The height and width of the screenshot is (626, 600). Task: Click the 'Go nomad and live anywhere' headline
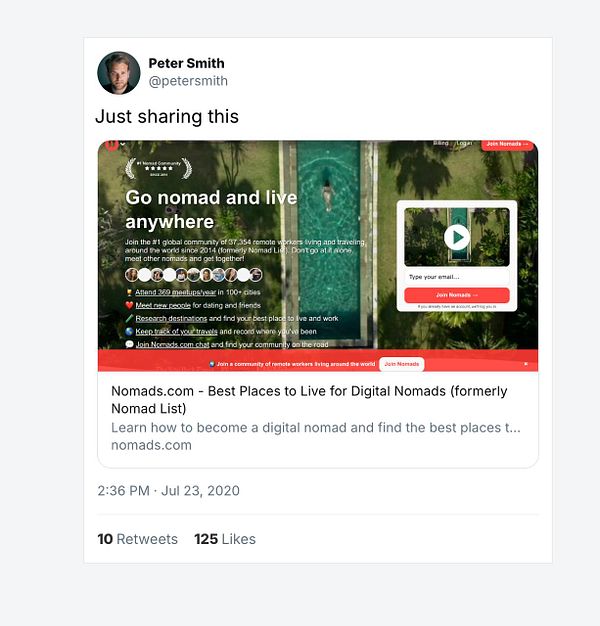211,210
